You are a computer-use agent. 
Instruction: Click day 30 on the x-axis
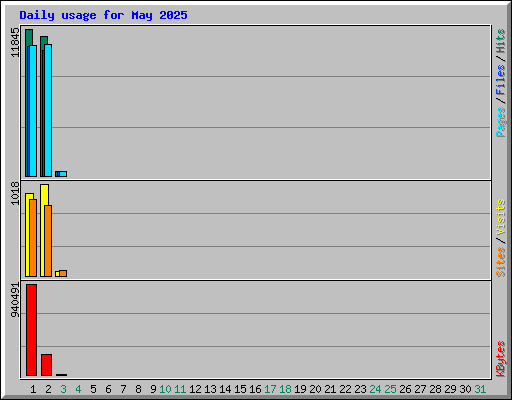click(x=465, y=389)
